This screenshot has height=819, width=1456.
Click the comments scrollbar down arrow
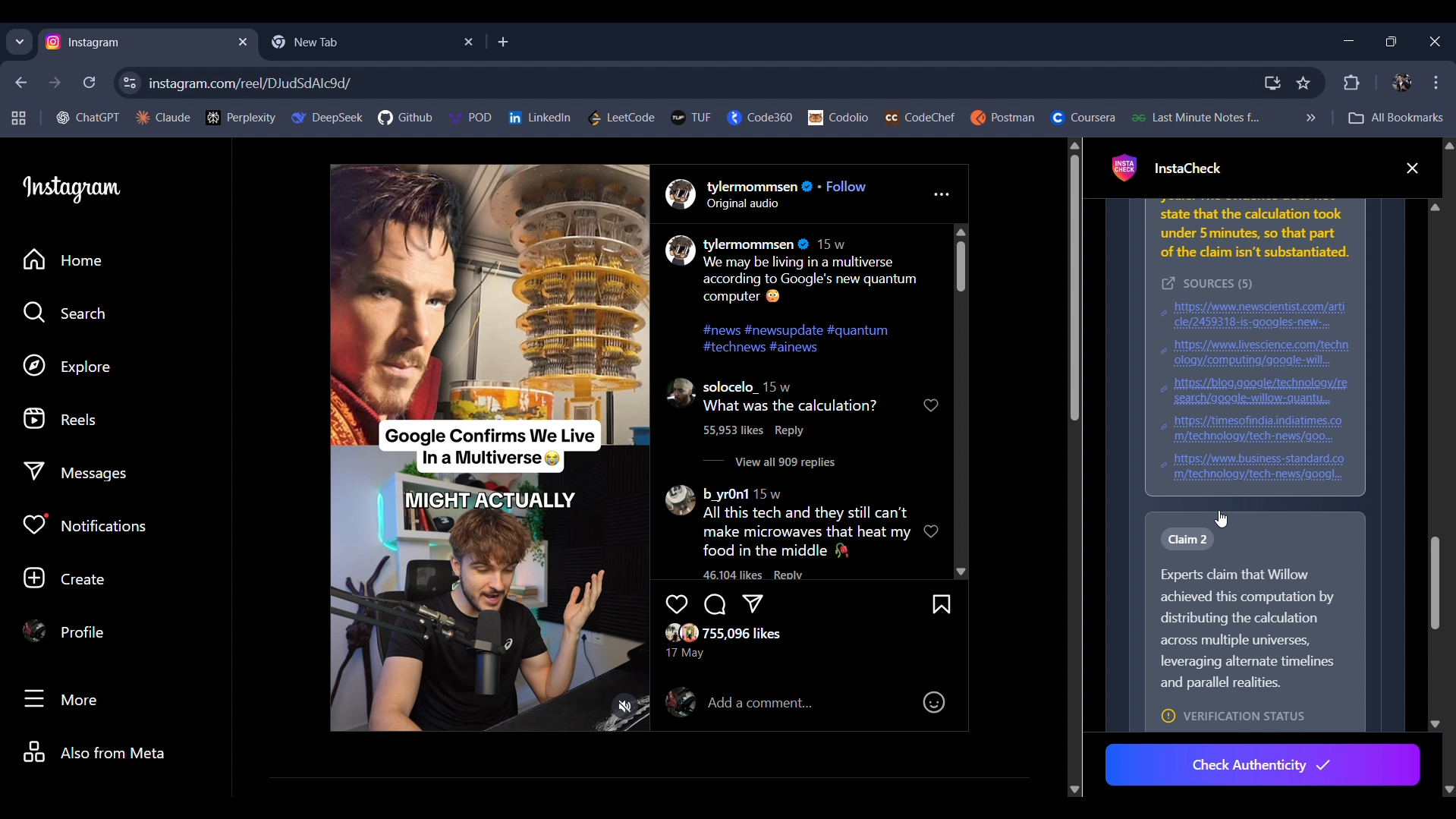tap(961, 572)
